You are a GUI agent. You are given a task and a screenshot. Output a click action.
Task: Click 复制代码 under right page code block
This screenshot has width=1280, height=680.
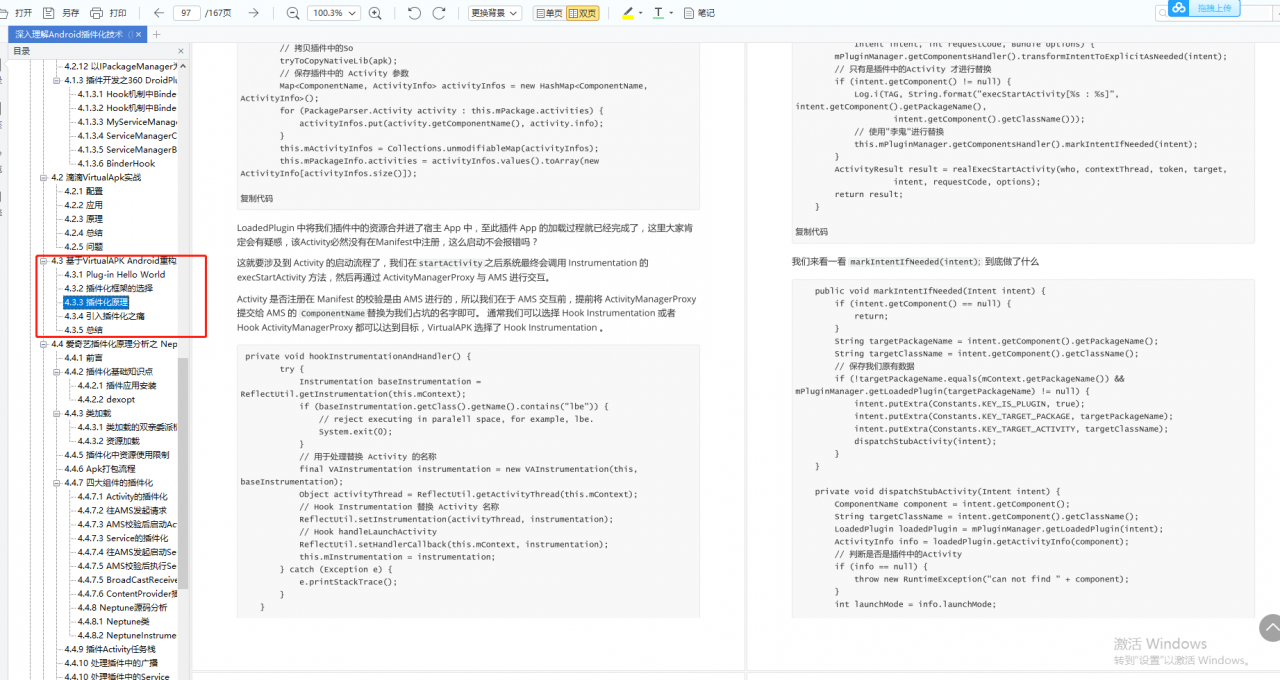click(x=810, y=231)
